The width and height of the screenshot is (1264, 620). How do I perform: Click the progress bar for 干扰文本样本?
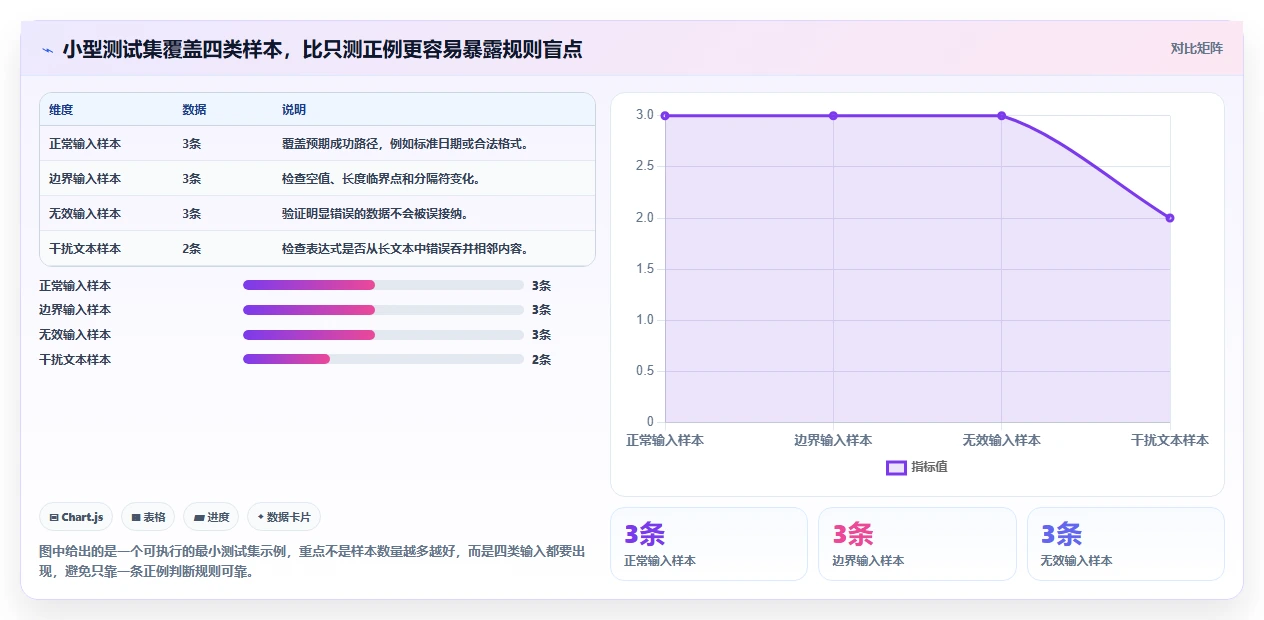[383, 359]
